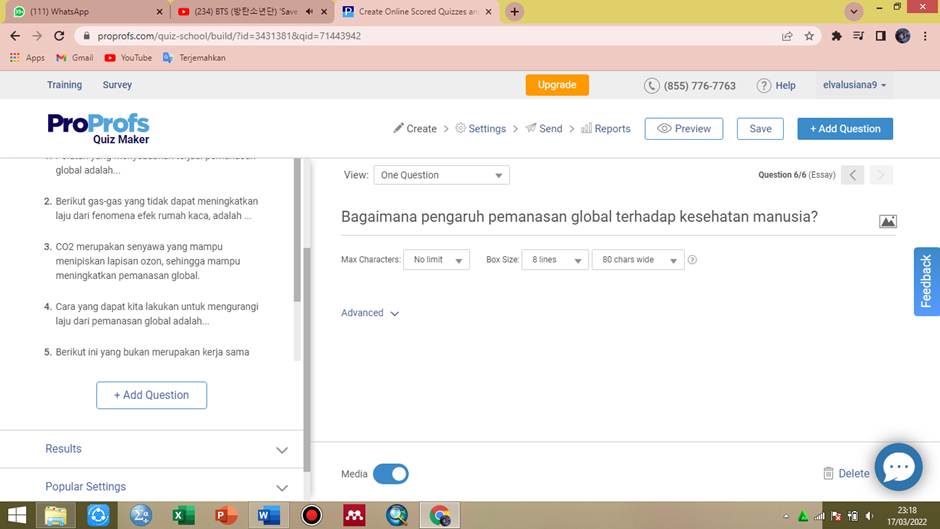Open the 8 lines box size dropdown
The image size is (940, 529).
555,260
